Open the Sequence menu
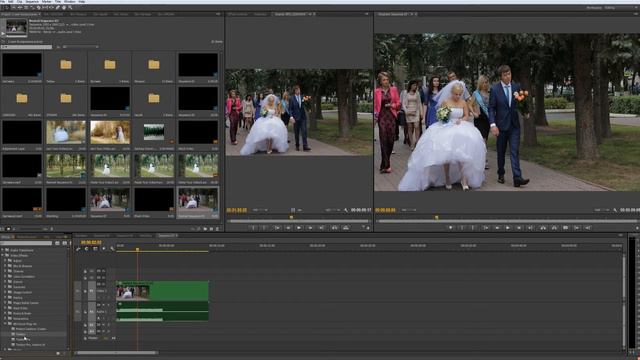The width and height of the screenshot is (640, 360). pos(32,2)
